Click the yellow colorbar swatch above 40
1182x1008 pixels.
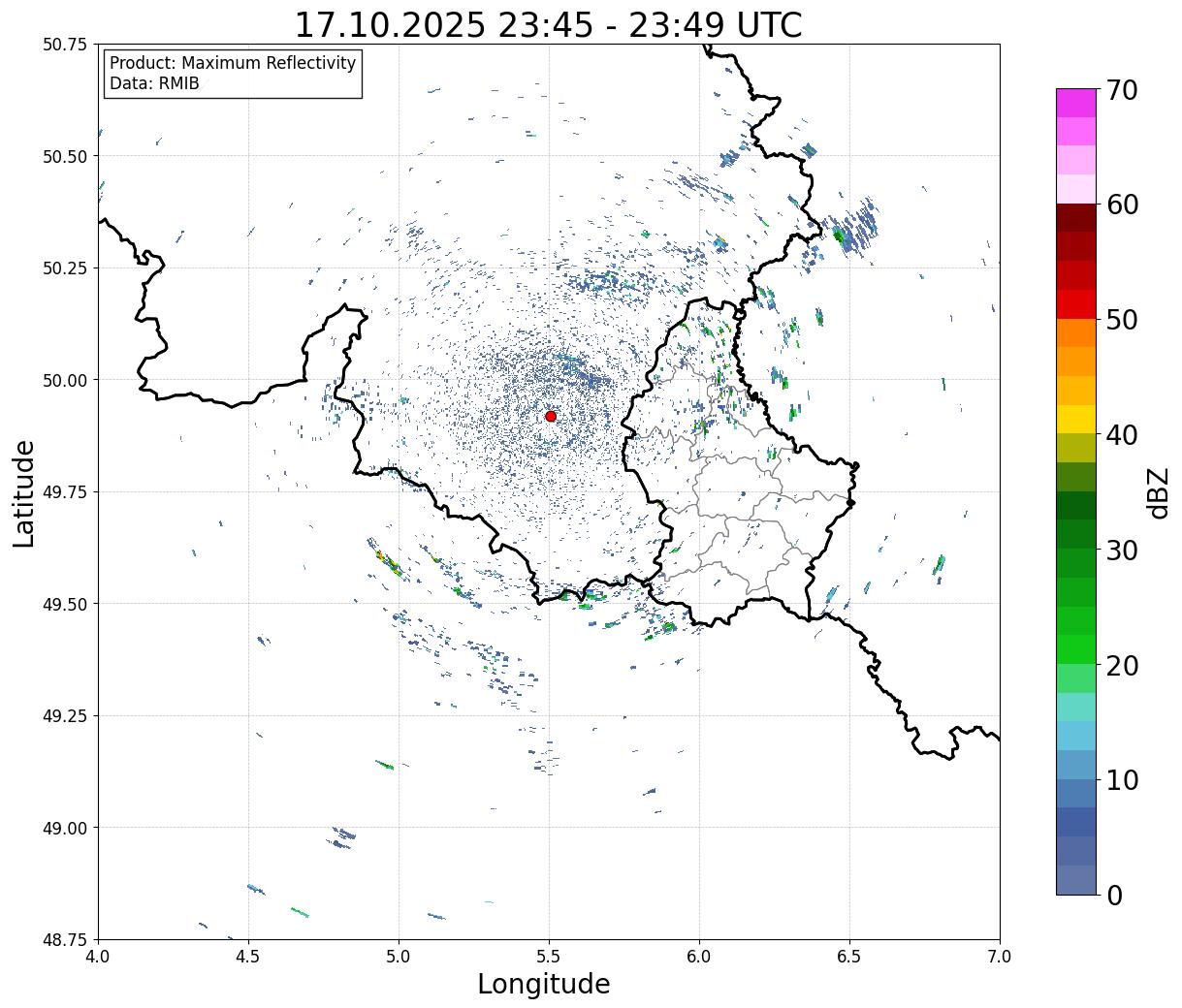point(1076,420)
